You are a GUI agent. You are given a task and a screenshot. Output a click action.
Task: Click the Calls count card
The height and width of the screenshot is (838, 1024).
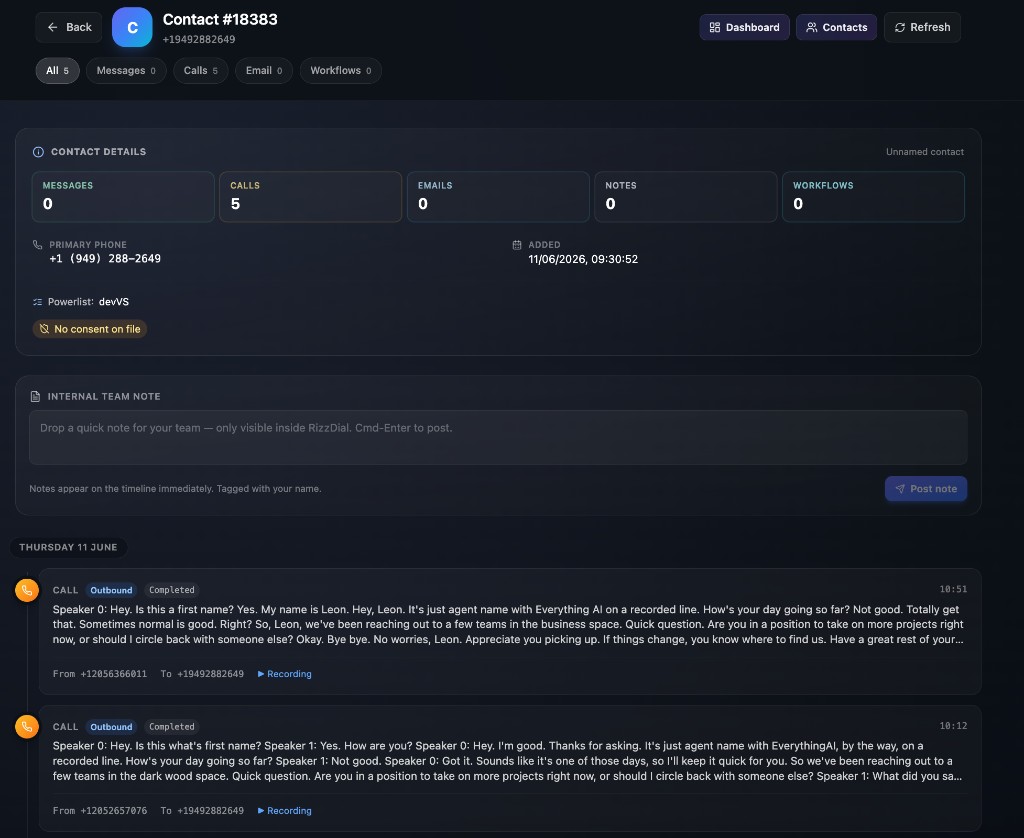pyautogui.click(x=310, y=197)
